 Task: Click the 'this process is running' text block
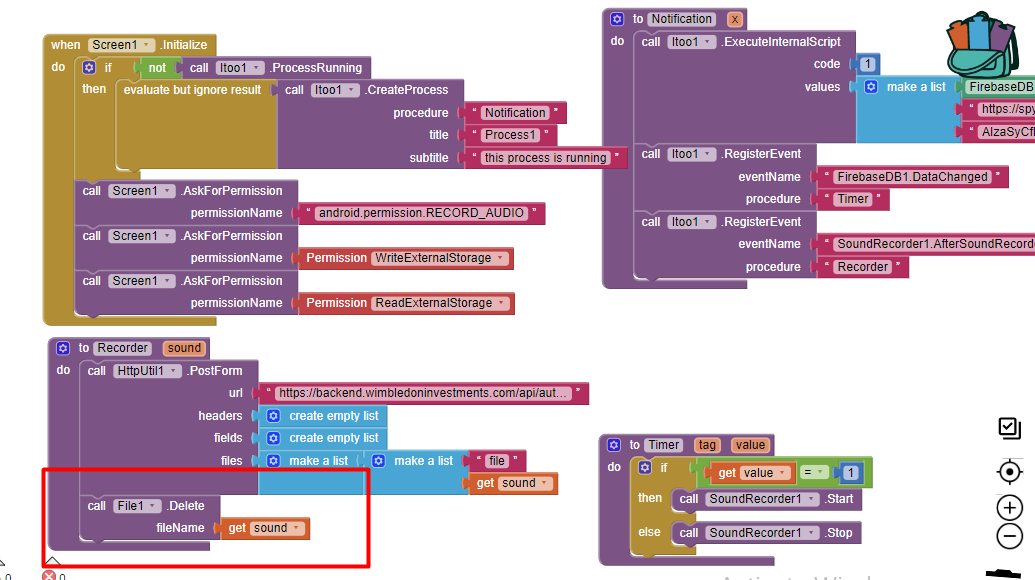[545, 158]
